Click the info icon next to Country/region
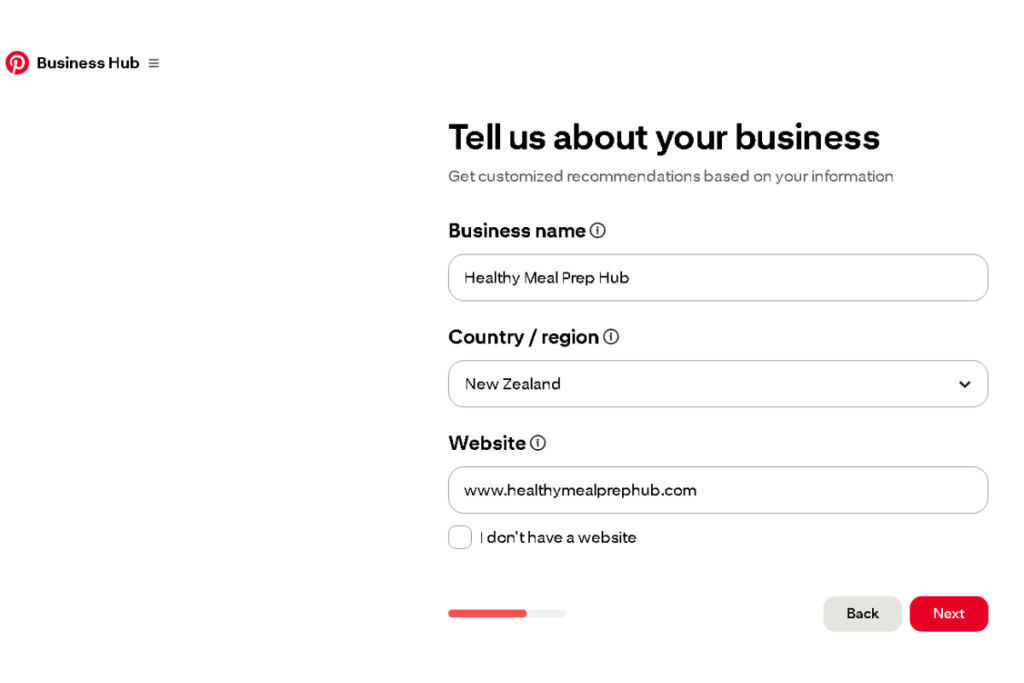The width and height of the screenshot is (1024, 683). [611, 337]
